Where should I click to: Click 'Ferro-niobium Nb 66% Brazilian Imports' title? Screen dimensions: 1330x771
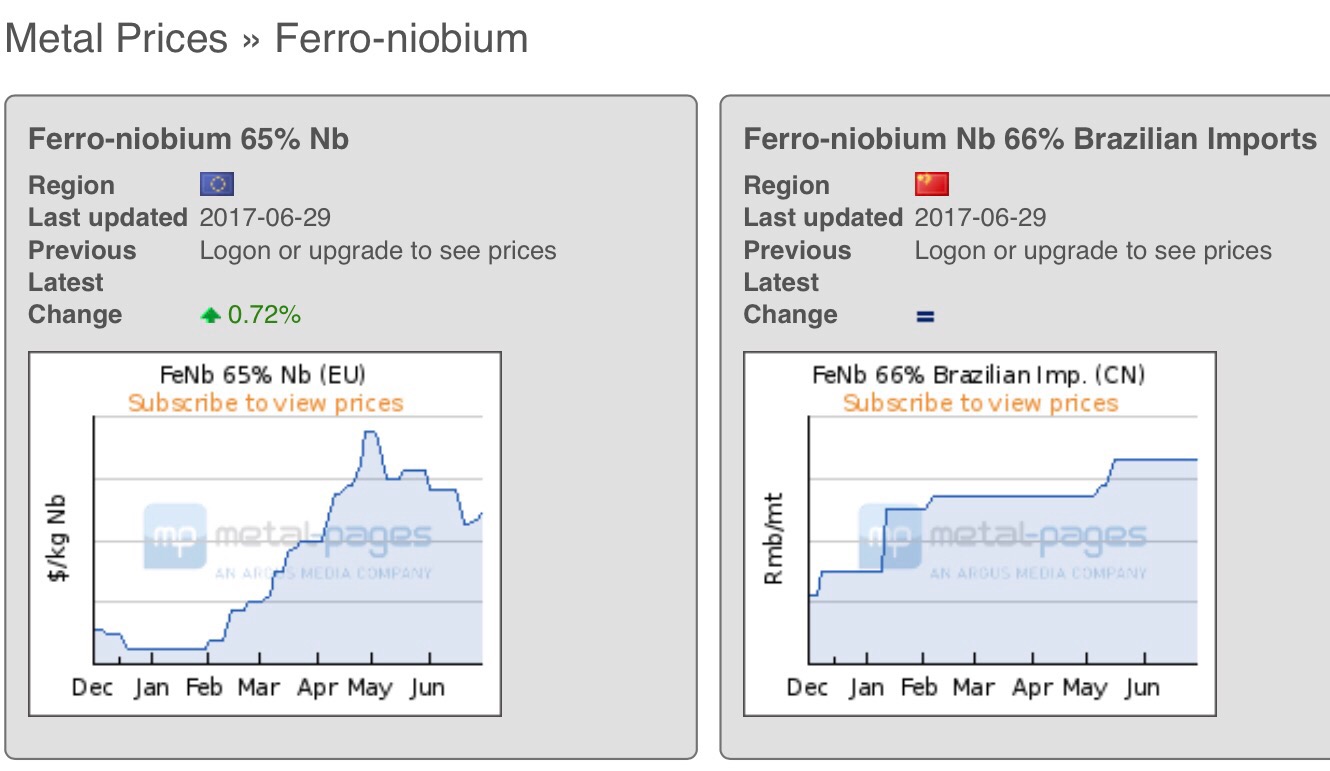(x=1030, y=139)
